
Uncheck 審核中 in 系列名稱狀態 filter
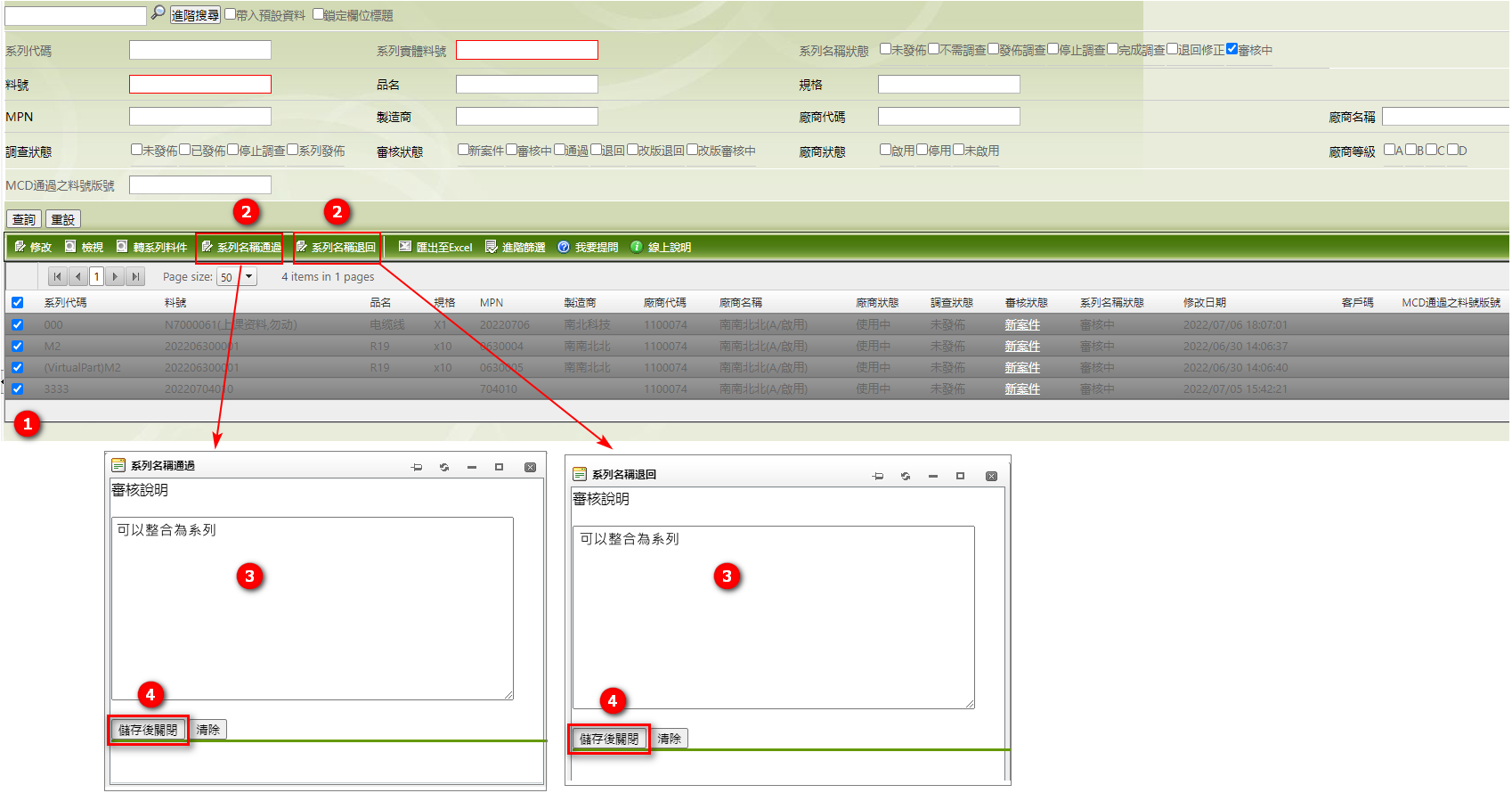[x=1232, y=49]
